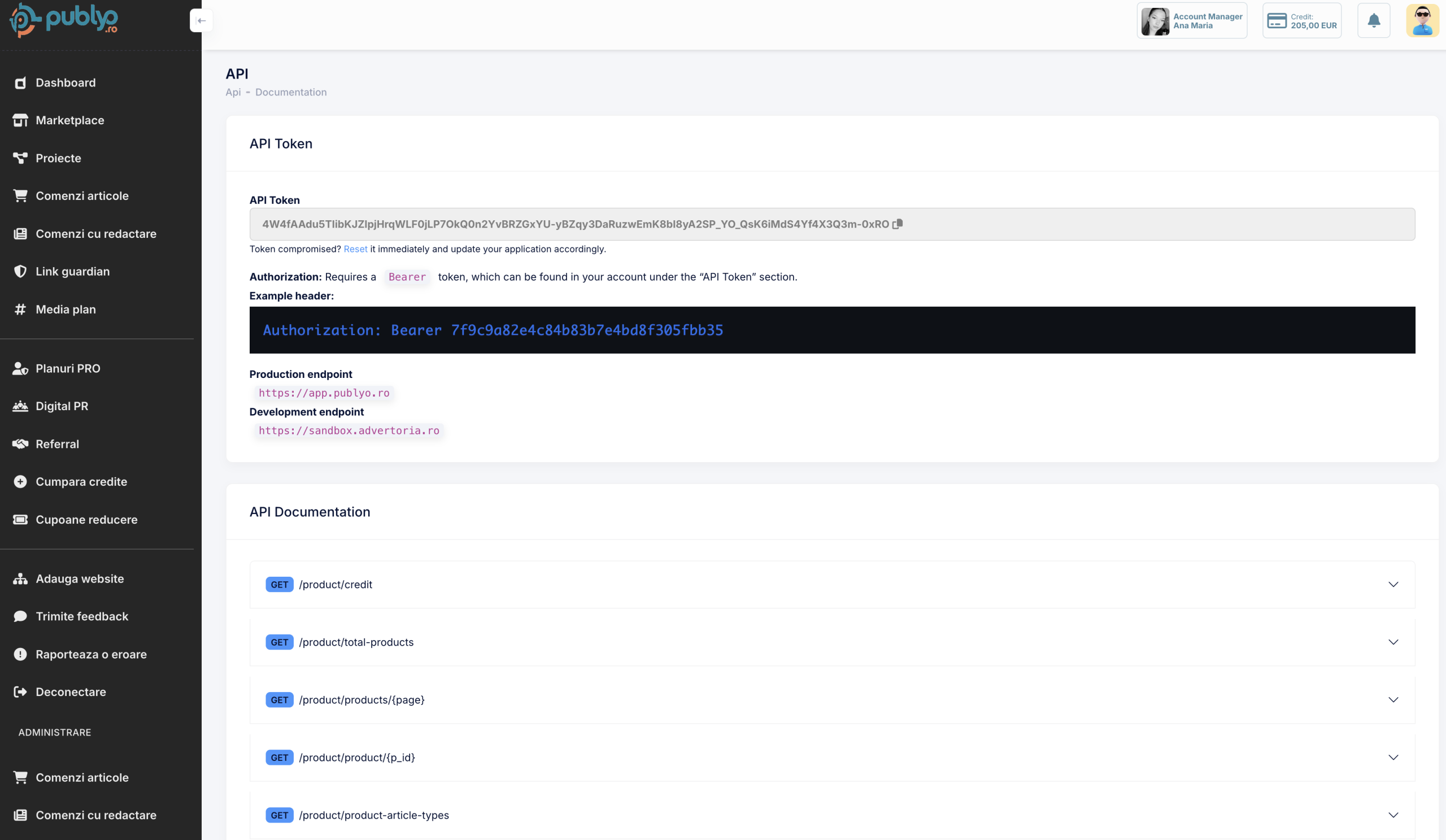Image resolution: width=1446 pixels, height=840 pixels.
Task: Click the Reset token link
Action: tap(355, 249)
